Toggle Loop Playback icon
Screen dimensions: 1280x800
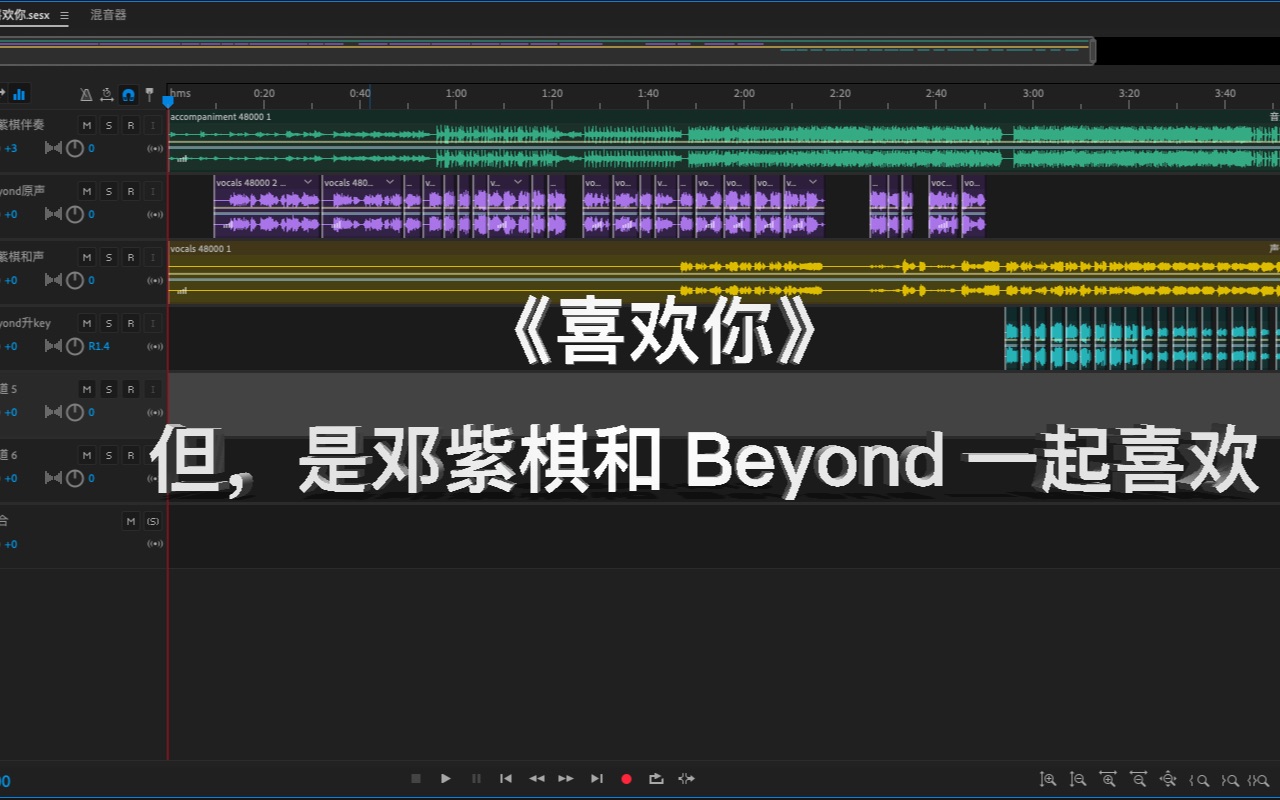click(x=656, y=778)
